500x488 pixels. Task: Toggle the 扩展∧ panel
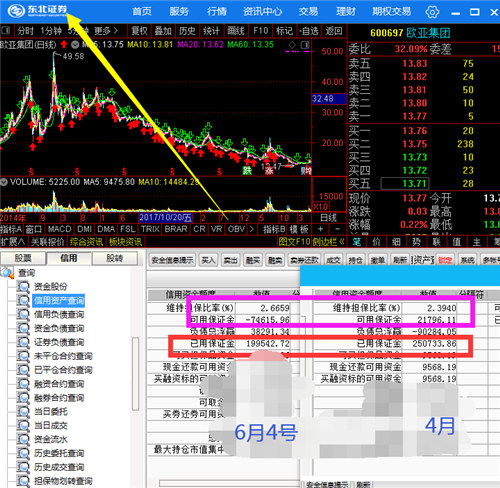(13, 242)
